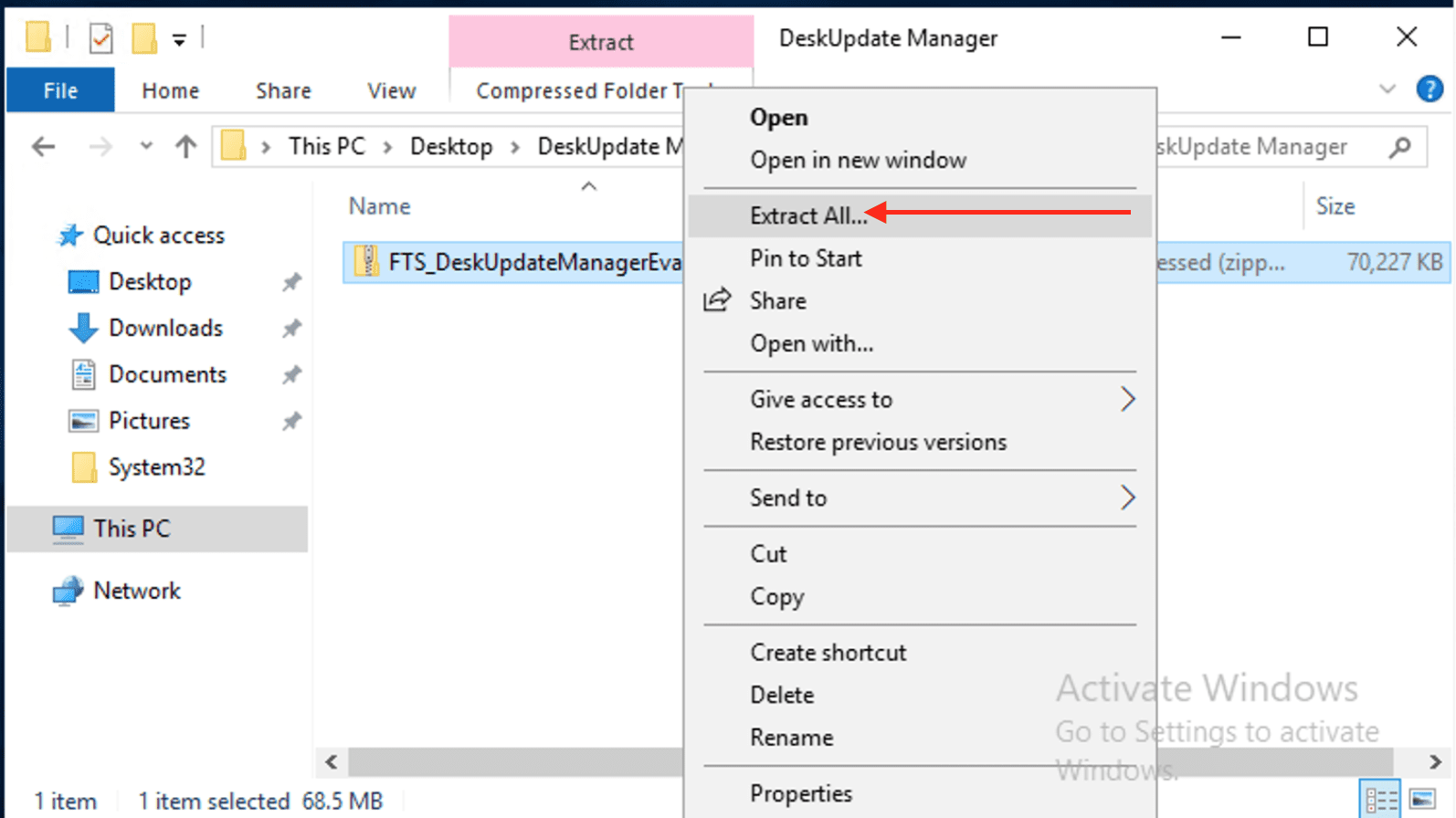Switch to large icons view button
This screenshot has height=818, width=1456.
tap(1422, 800)
